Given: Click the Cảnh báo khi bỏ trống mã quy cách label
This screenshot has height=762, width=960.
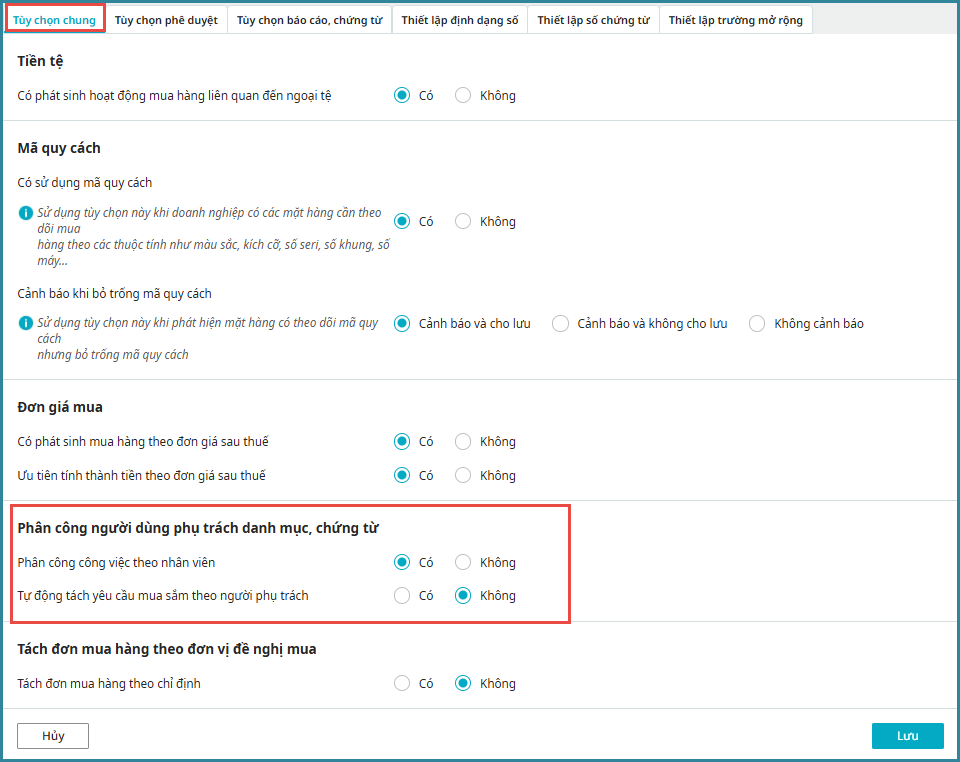Looking at the screenshot, I should pyautogui.click(x=114, y=294).
